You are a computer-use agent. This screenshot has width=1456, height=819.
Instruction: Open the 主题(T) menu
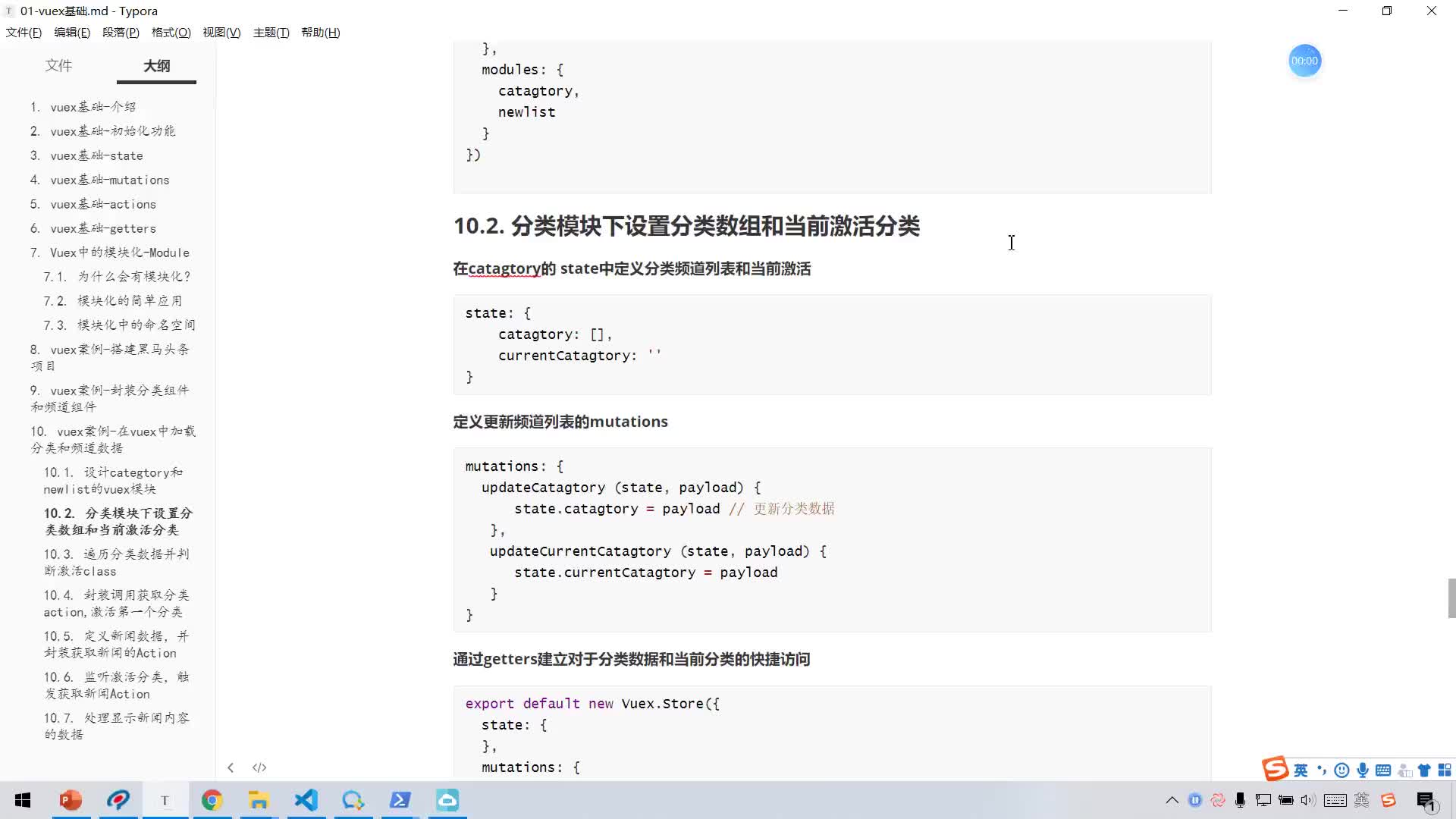click(271, 33)
